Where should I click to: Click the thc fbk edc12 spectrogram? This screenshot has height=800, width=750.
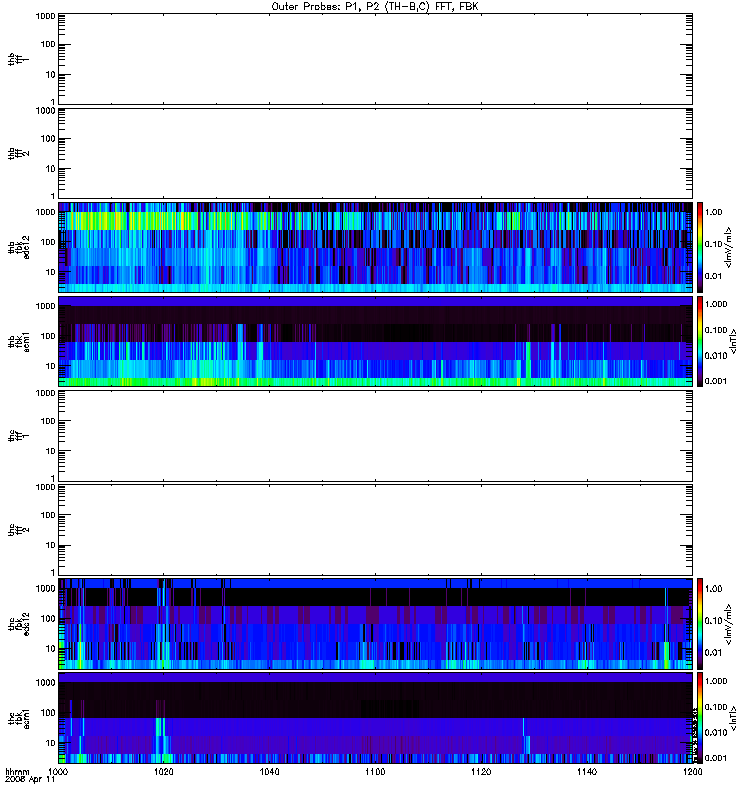click(x=375, y=624)
